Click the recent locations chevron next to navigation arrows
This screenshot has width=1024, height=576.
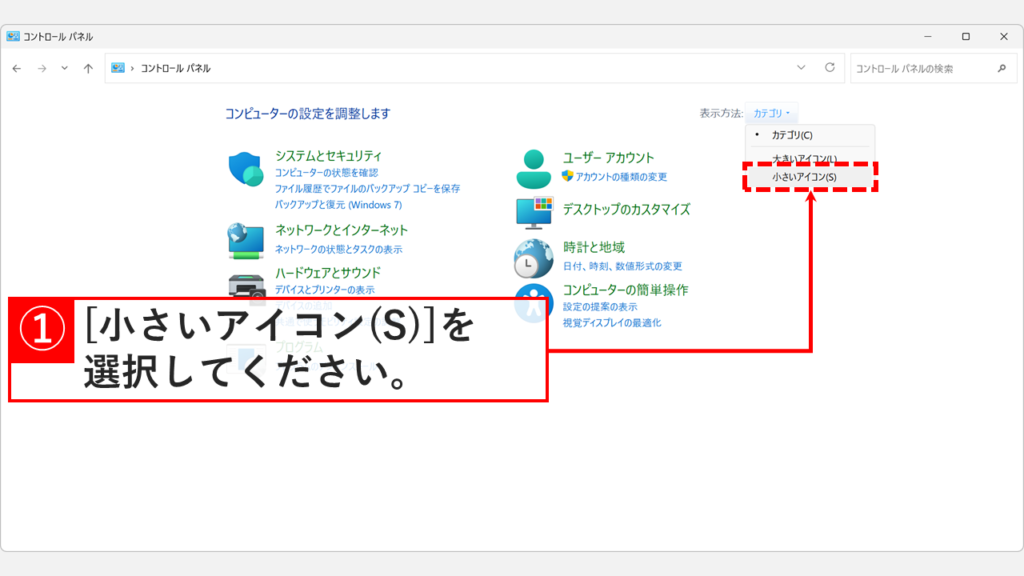(63, 68)
